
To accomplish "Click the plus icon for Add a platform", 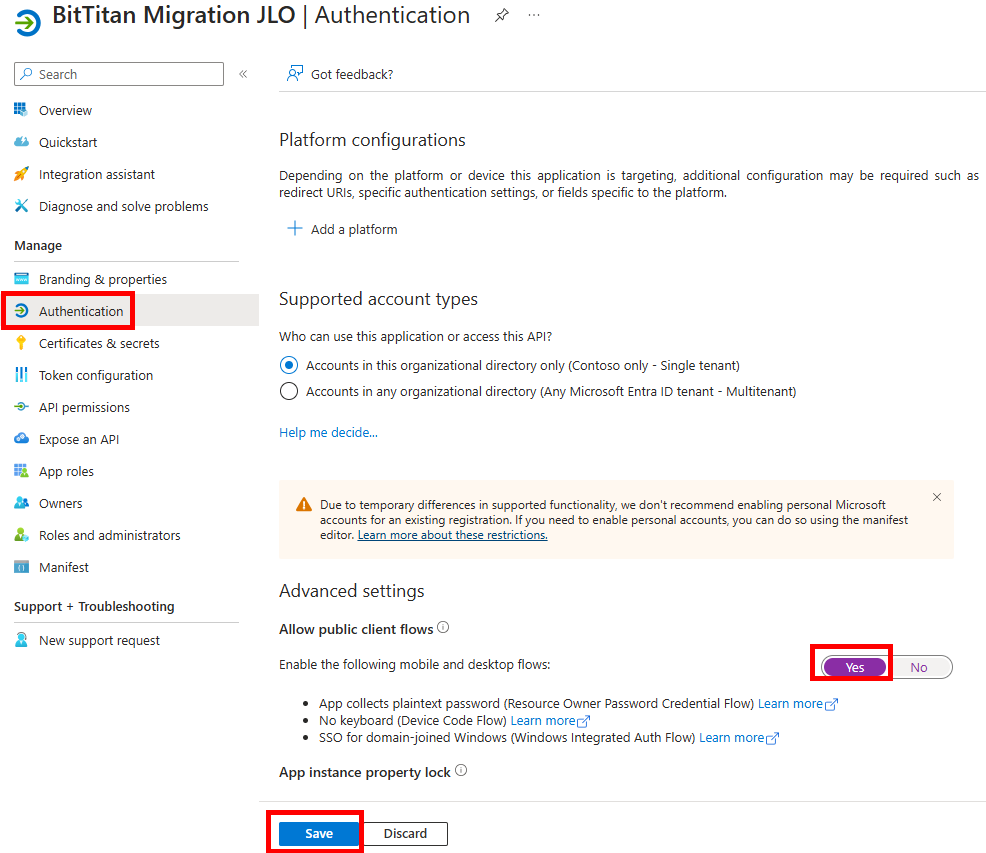I will click(x=294, y=228).
